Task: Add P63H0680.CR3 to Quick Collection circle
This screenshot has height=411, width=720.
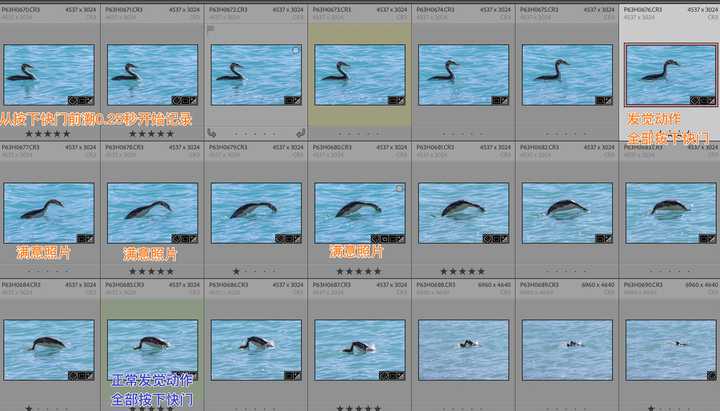Action: click(399, 188)
